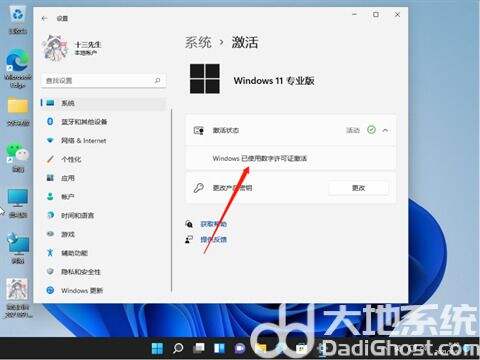Open 时间和语言 settings
The image size is (480, 360).
103,215
